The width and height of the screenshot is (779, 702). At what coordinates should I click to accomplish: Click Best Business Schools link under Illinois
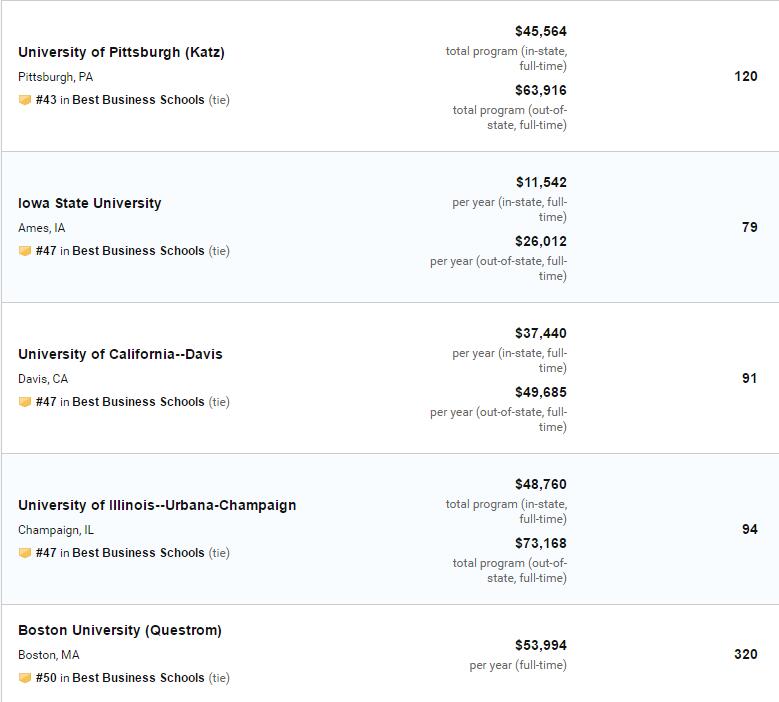point(138,553)
